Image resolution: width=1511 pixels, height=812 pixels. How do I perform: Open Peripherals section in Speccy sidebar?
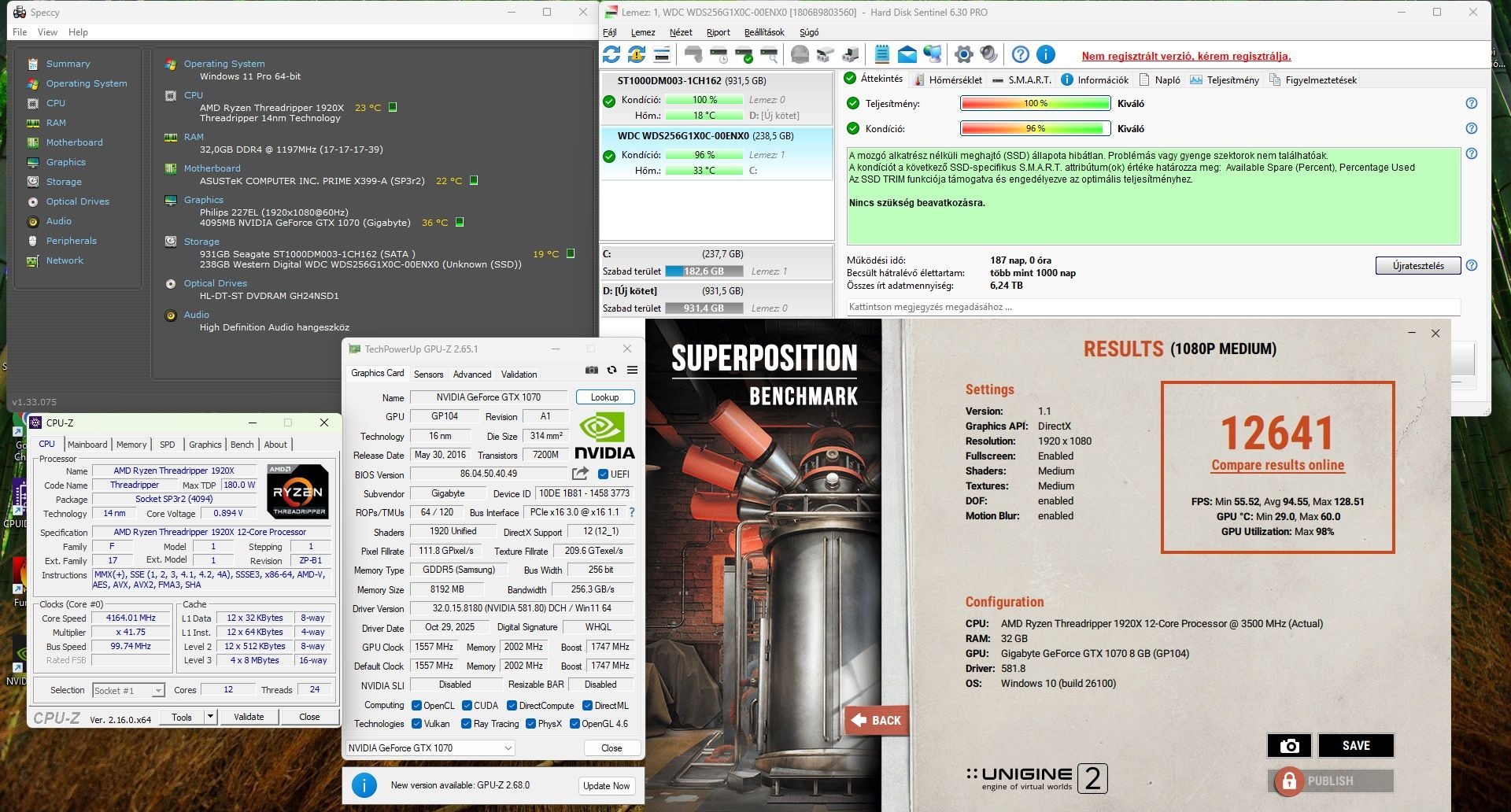pos(72,241)
